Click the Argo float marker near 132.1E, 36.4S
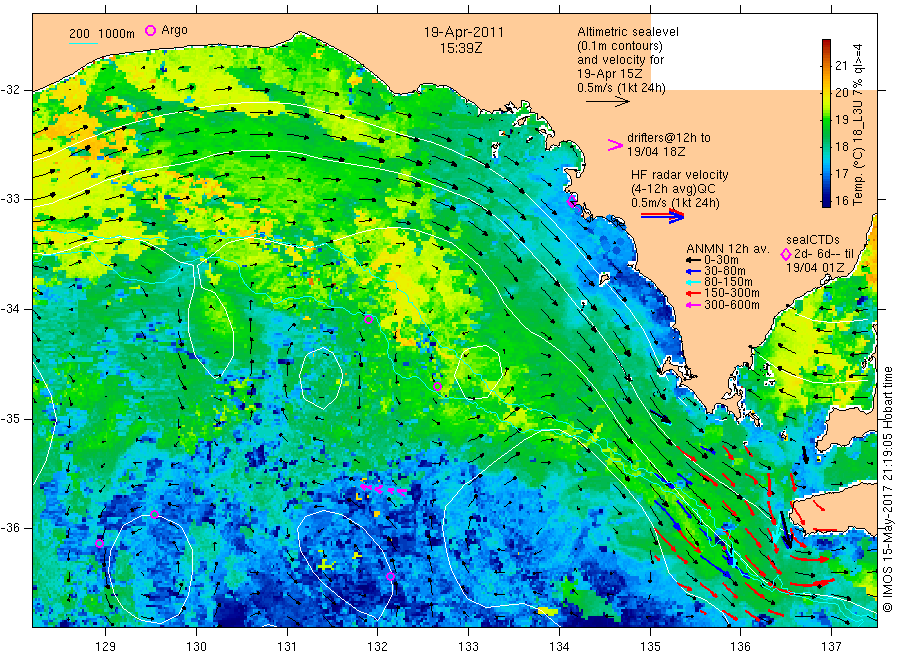Image resolution: width=900 pixels, height=660 pixels. [x=390, y=577]
